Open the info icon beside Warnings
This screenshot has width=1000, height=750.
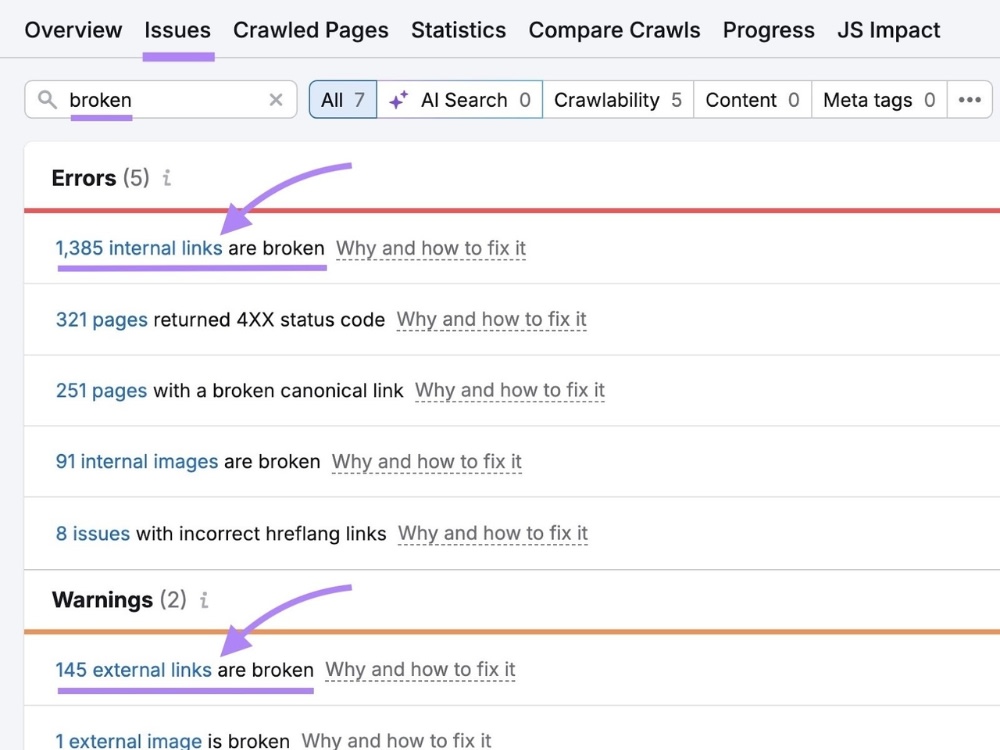click(204, 599)
